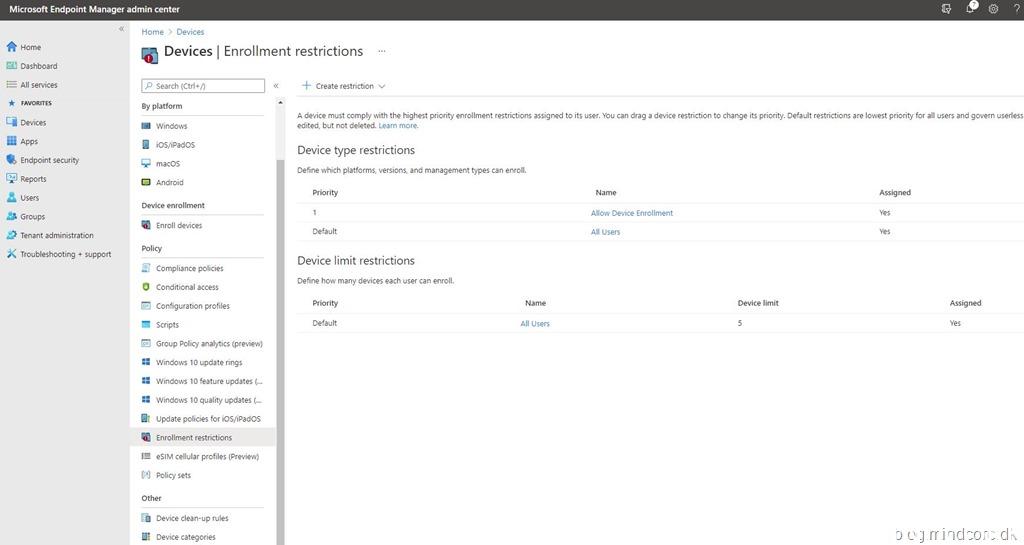This screenshot has height=545, width=1024.
Task: Click the Apps grid icon in sidebar
Action: tap(12, 141)
